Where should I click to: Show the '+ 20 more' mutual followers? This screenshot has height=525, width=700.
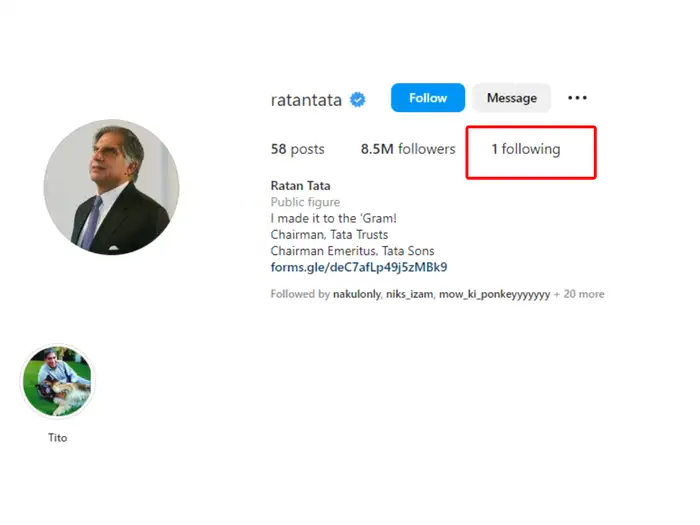(x=580, y=294)
